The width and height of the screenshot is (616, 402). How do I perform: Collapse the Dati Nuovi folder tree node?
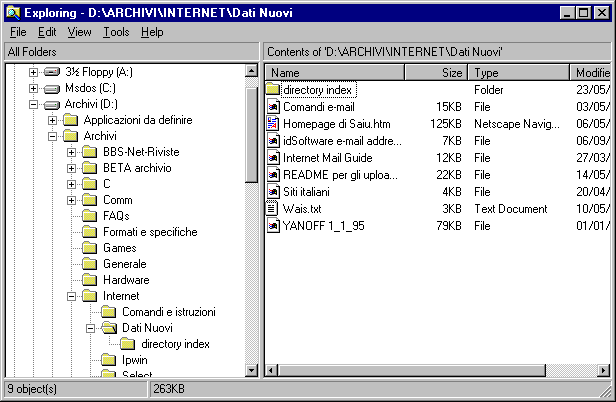pos(91,328)
